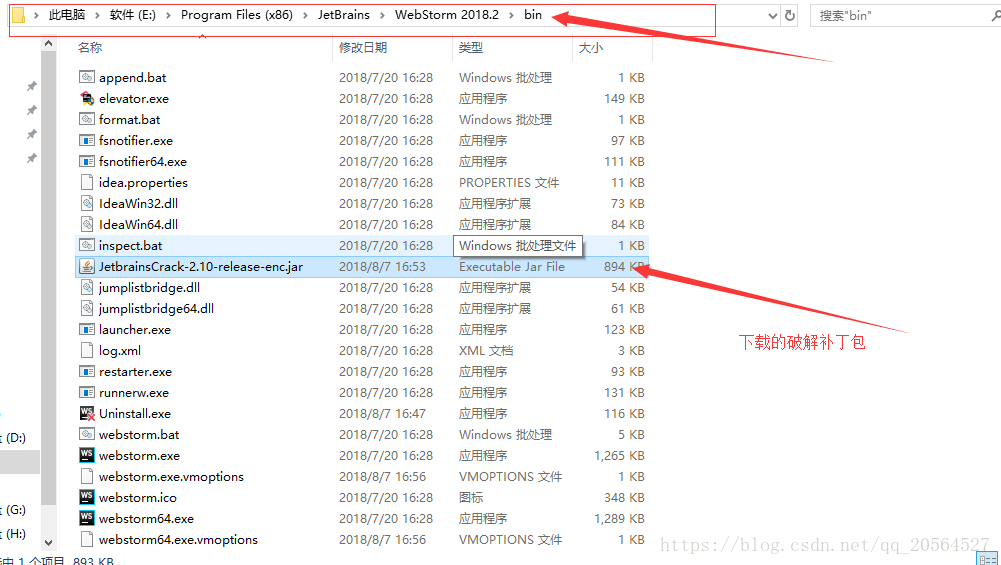The width and height of the screenshot is (1001, 565).
Task: Sort by 名称 column header
Action: tap(90, 47)
